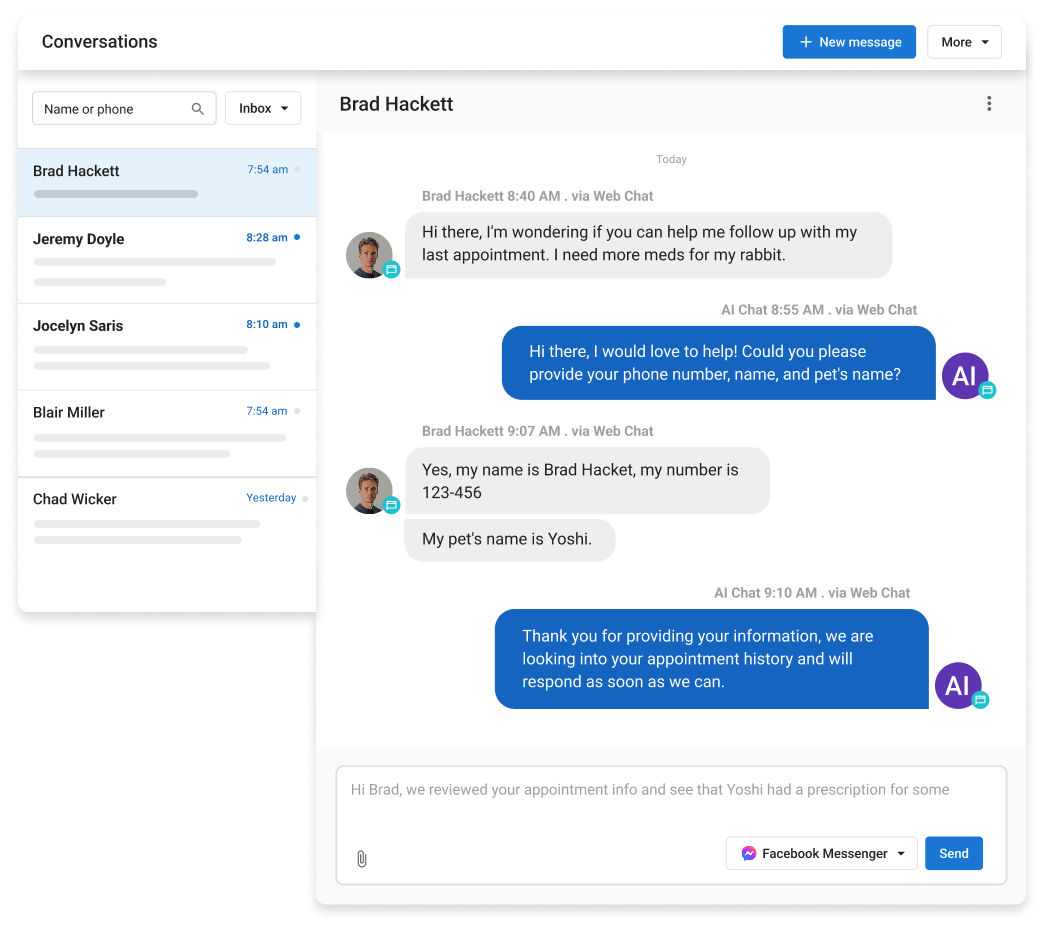
Task: Click the My pet's name is Yoshi message
Action: point(509,539)
